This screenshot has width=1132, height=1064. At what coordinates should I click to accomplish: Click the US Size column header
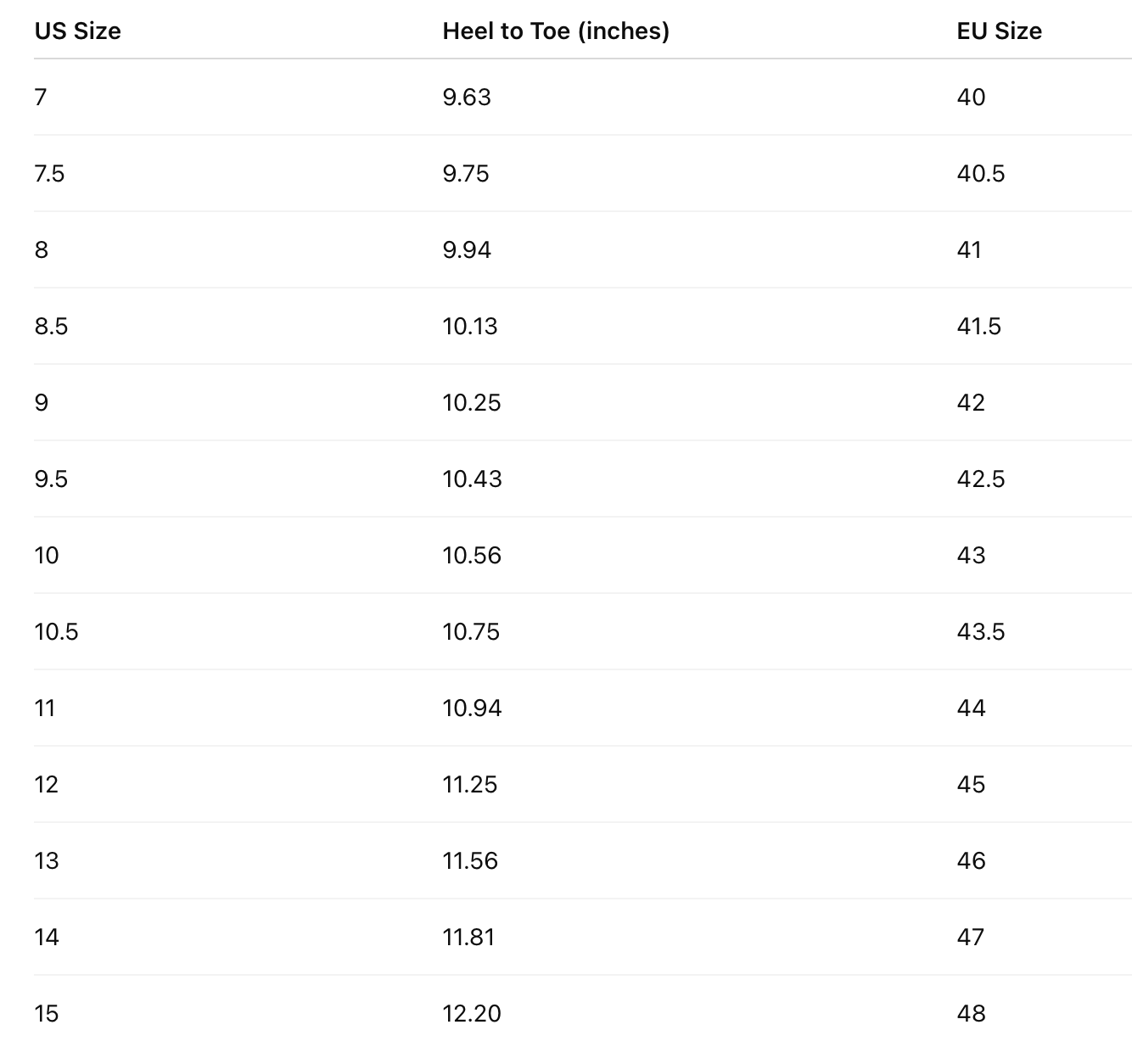[x=77, y=31]
